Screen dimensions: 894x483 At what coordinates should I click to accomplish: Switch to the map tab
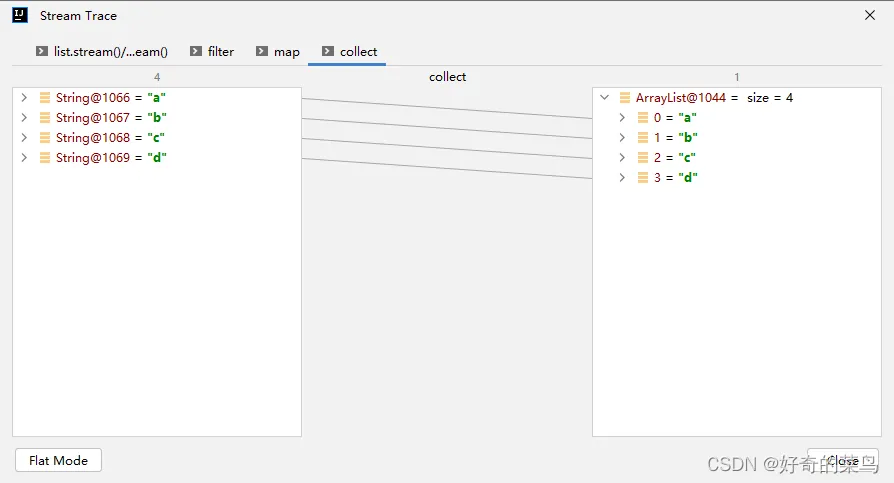pyautogui.click(x=286, y=51)
